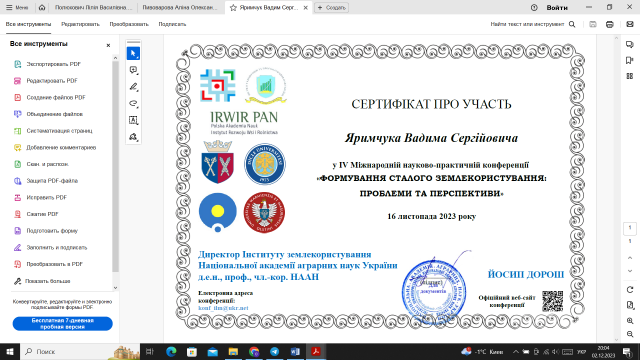Close the Все инструменты panel
Viewport: 640px width, 360px height.
click(x=108, y=45)
